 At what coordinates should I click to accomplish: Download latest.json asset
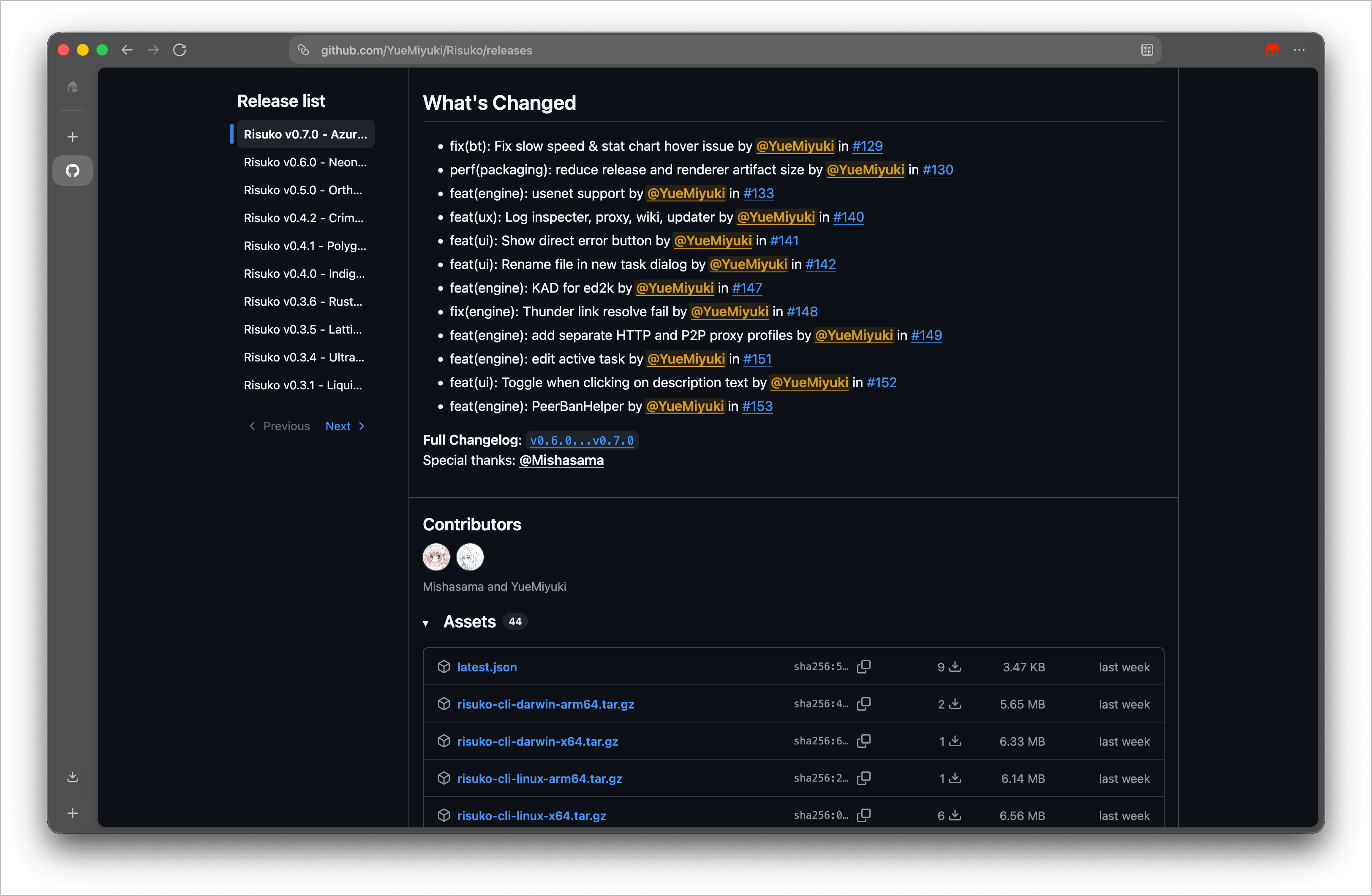[x=487, y=667]
